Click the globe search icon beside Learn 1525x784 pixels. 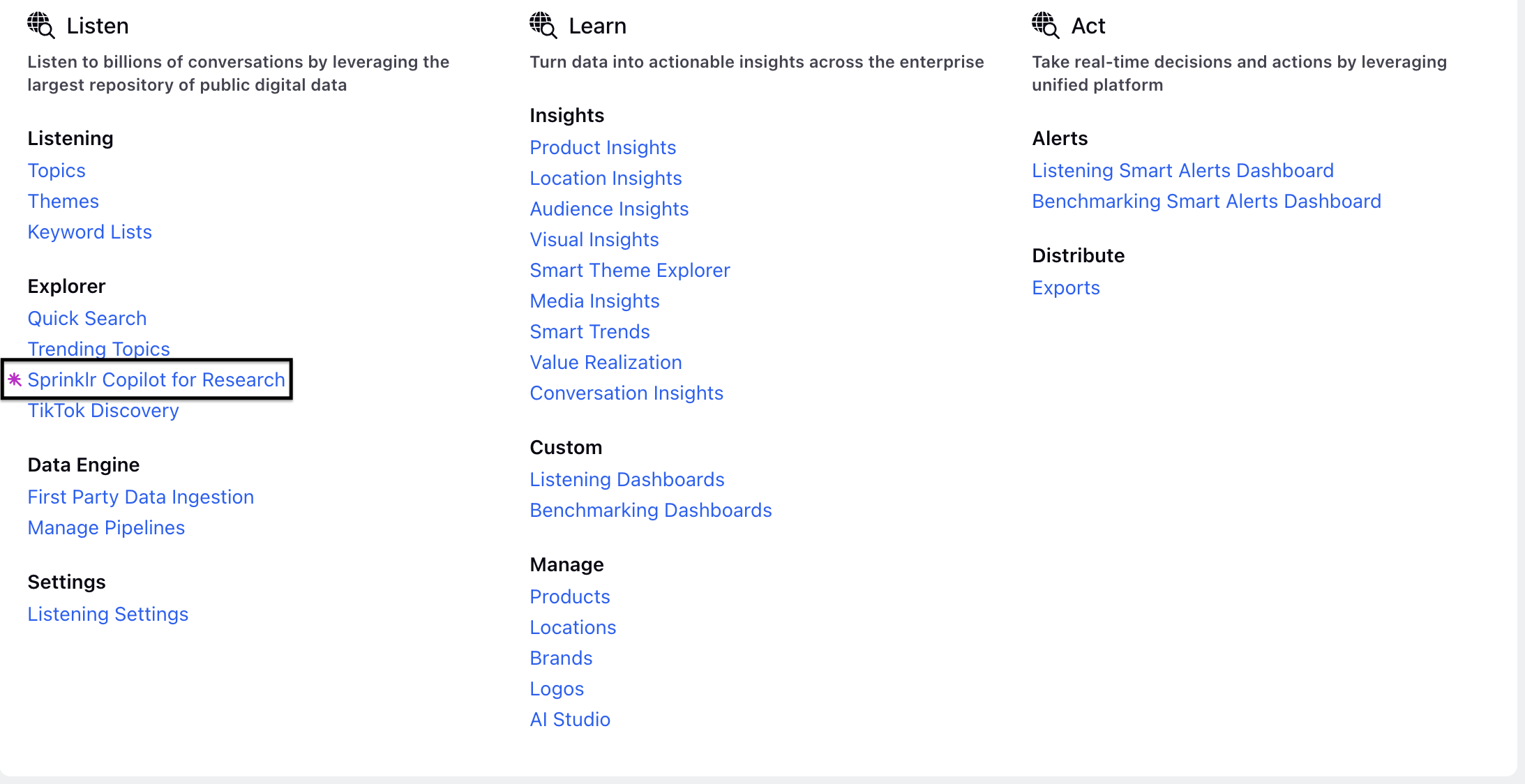pos(543,25)
